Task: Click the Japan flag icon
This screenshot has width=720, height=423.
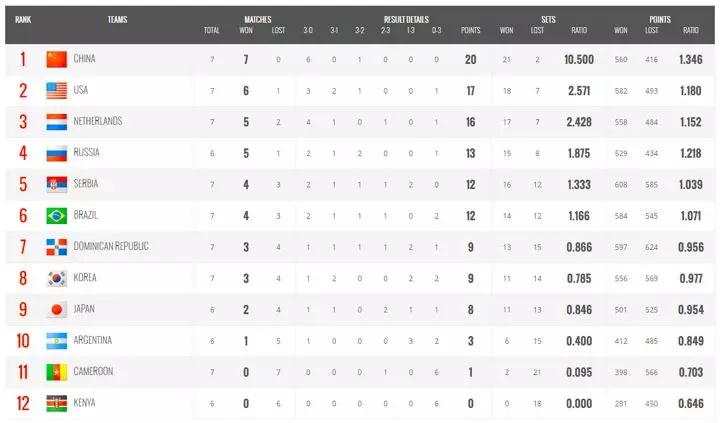Action: (56, 309)
